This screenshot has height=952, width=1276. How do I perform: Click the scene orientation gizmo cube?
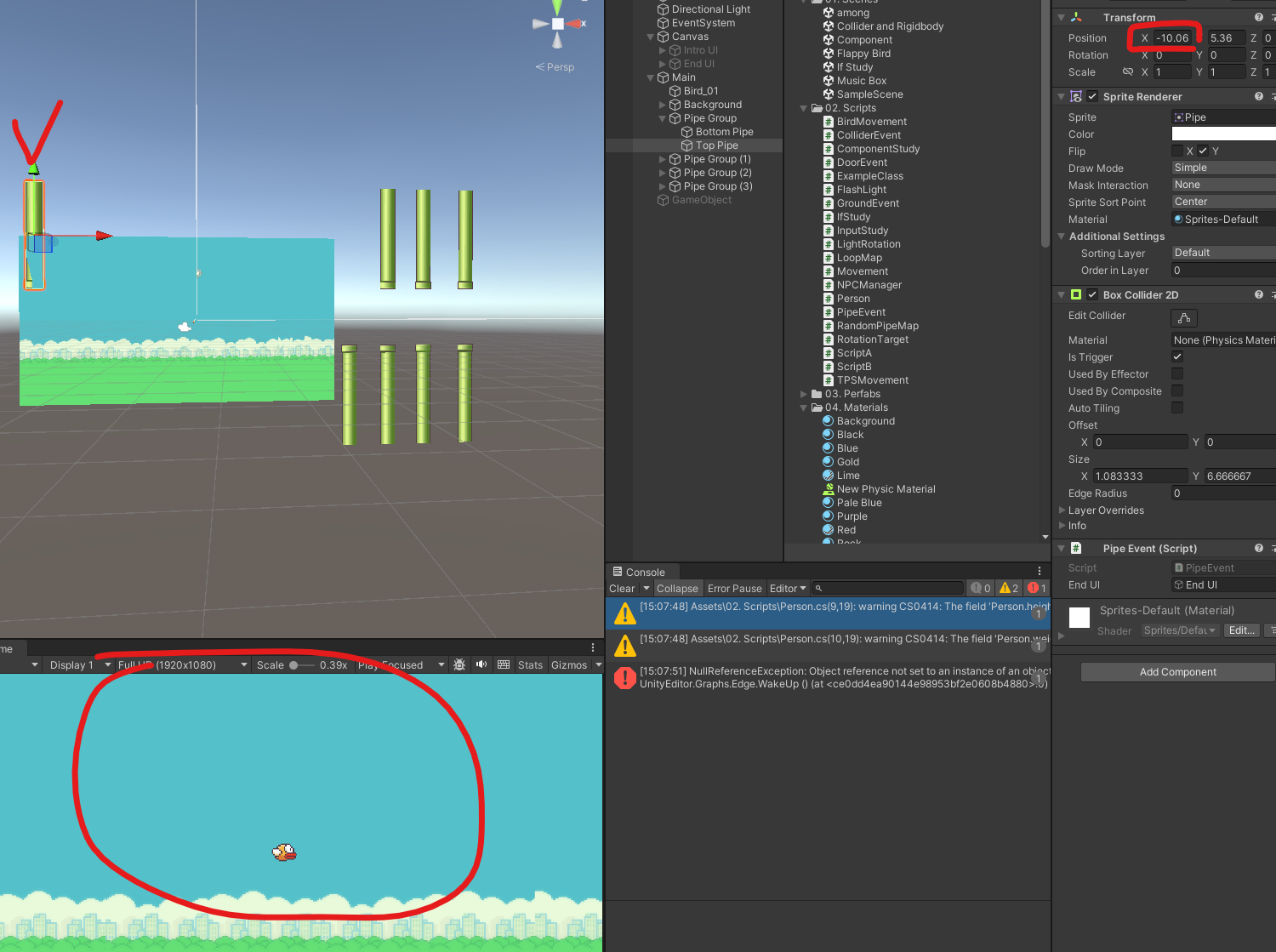(x=558, y=24)
